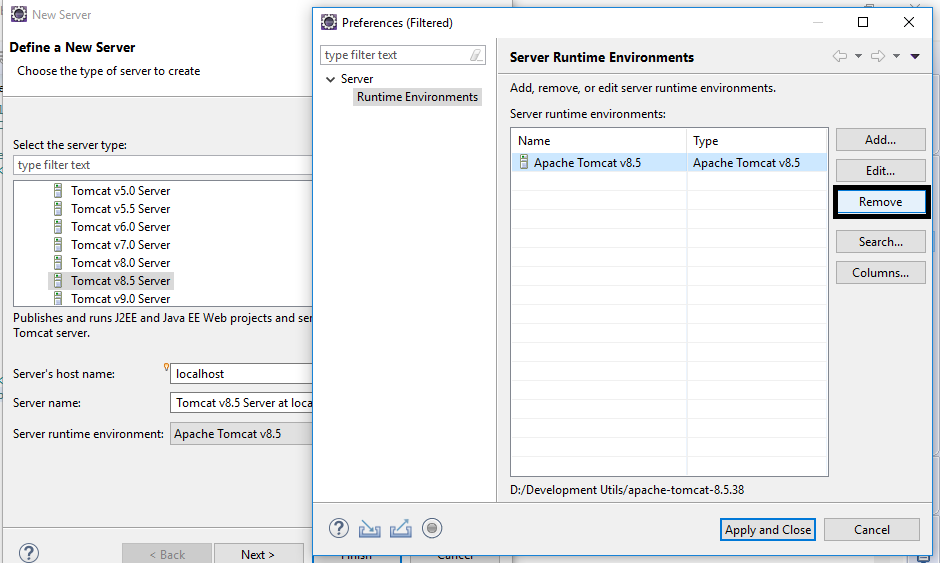The width and height of the screenshot is (940, 563).
Task: Click Next > in New Server wizard
Action: 258,554
